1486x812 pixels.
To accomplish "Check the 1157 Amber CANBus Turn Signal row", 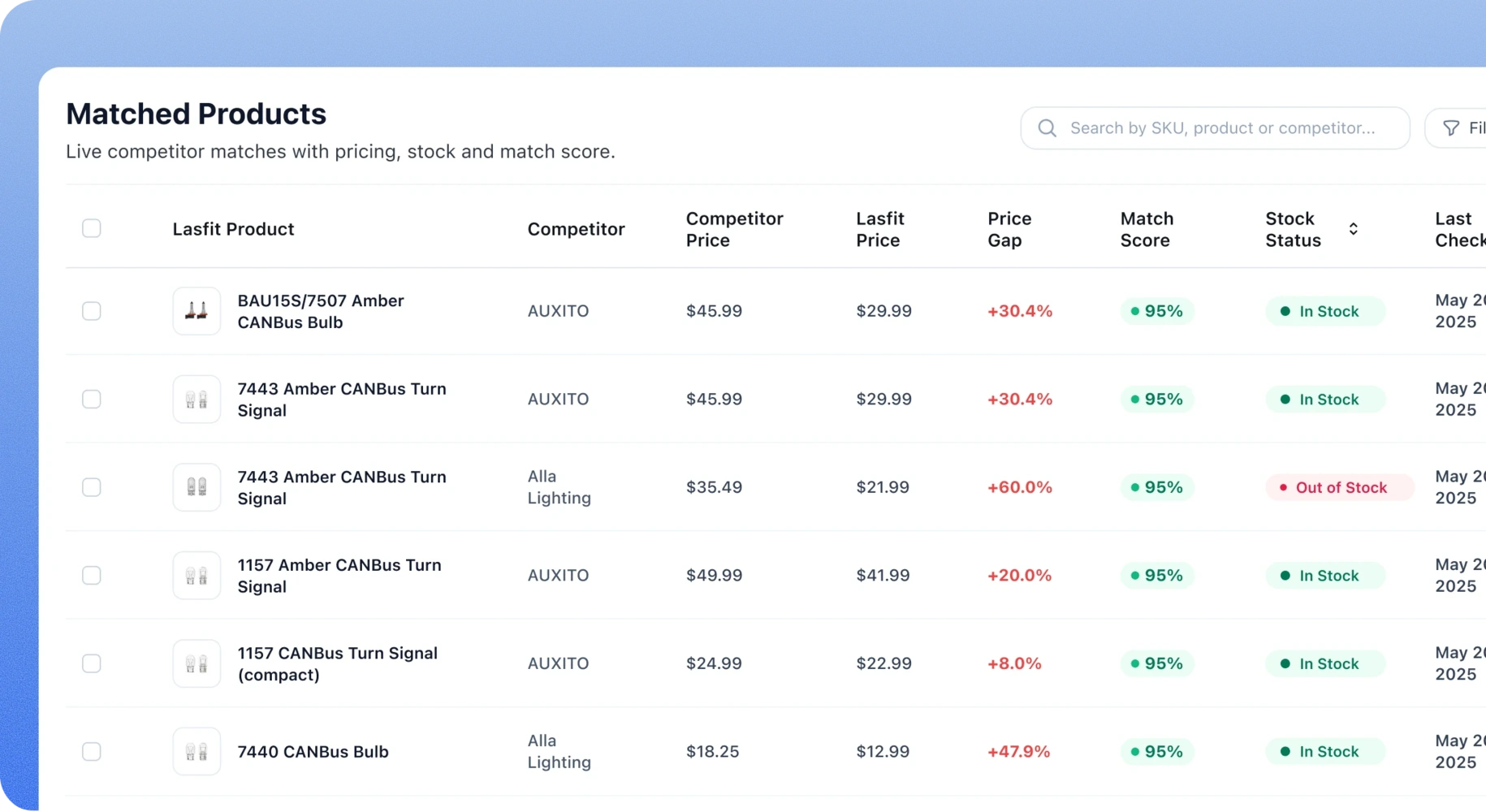I will pyautogui.click(x=92, y=576).
